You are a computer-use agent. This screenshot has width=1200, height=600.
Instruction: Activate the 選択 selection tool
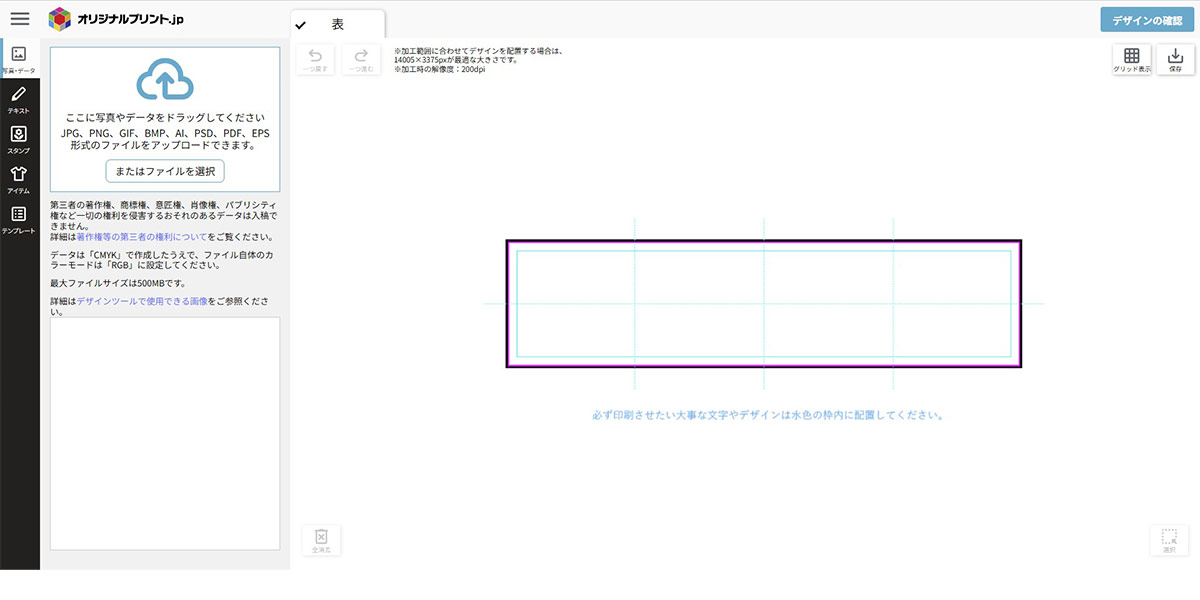coord(1169,540)
